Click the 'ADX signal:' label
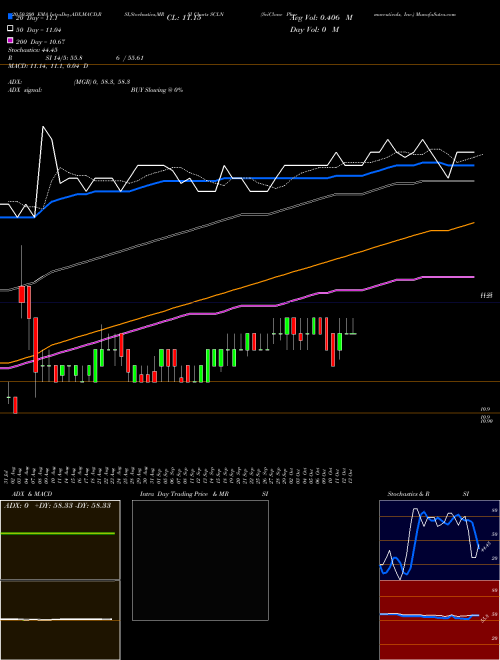 25,90
